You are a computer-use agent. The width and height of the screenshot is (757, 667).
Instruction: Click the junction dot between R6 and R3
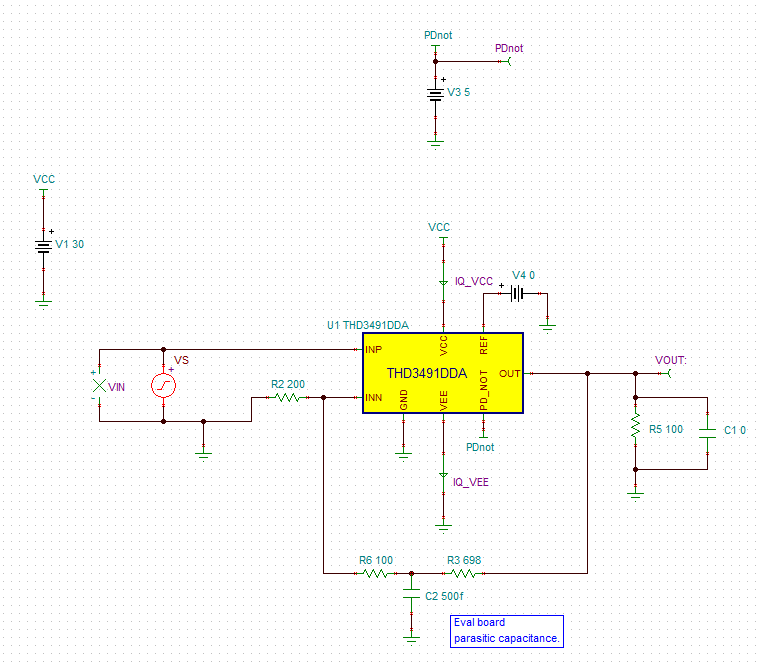pos(411,573)
